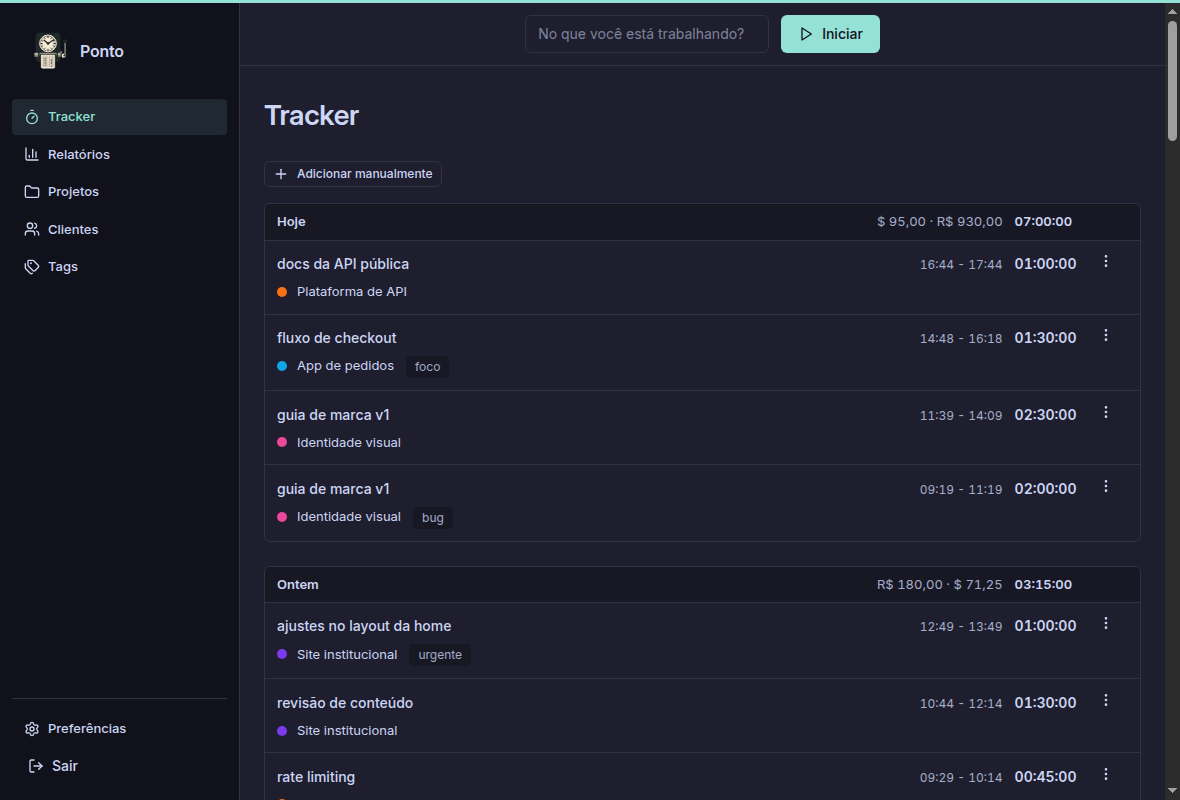This screenshot has height=800, width=1180.
Task: Click the 'docs da API pública' entry title
Action: [343, 264]
